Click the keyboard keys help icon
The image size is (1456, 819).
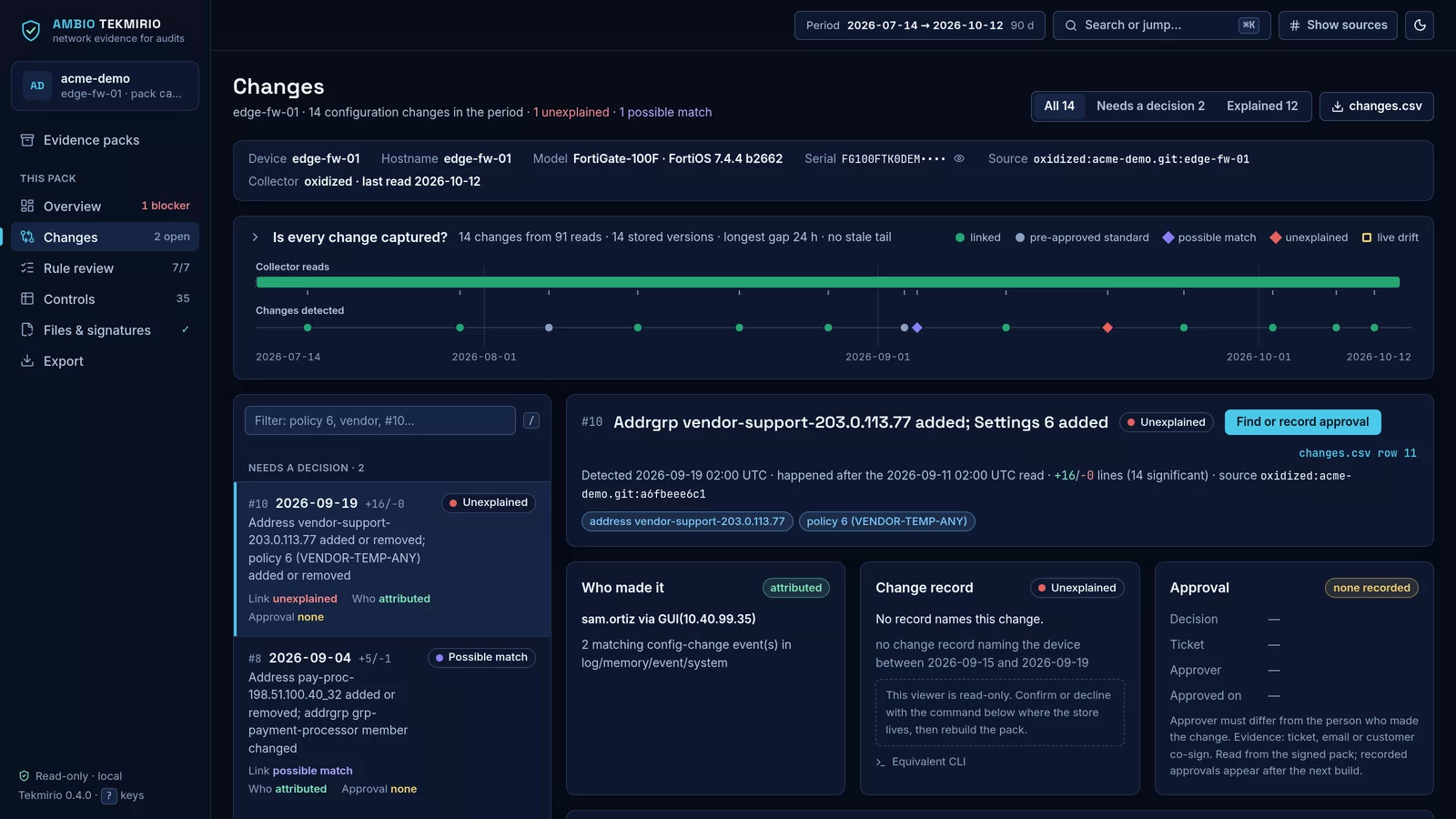(x=109, y=795)
